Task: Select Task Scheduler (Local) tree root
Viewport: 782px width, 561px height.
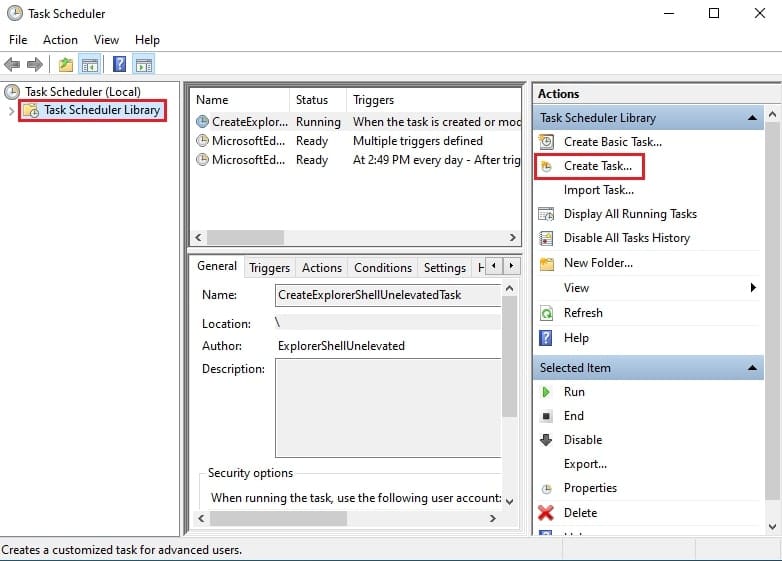Action: (83, 92)
